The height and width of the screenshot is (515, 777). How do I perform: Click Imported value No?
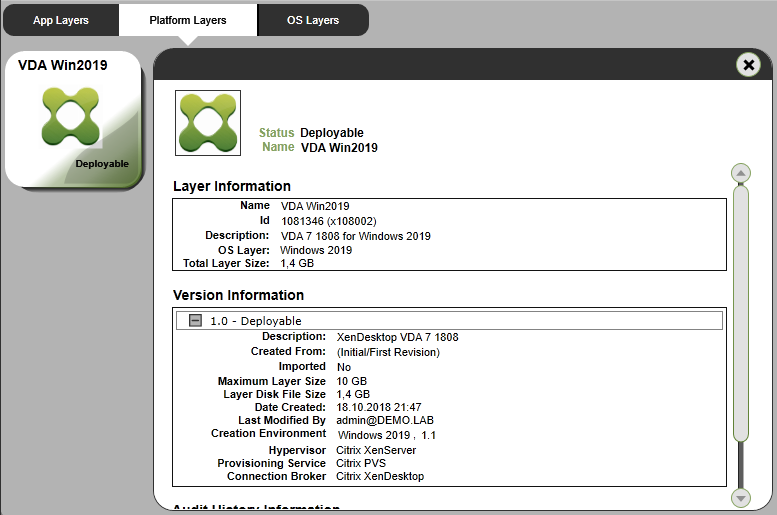click(344, 367)
